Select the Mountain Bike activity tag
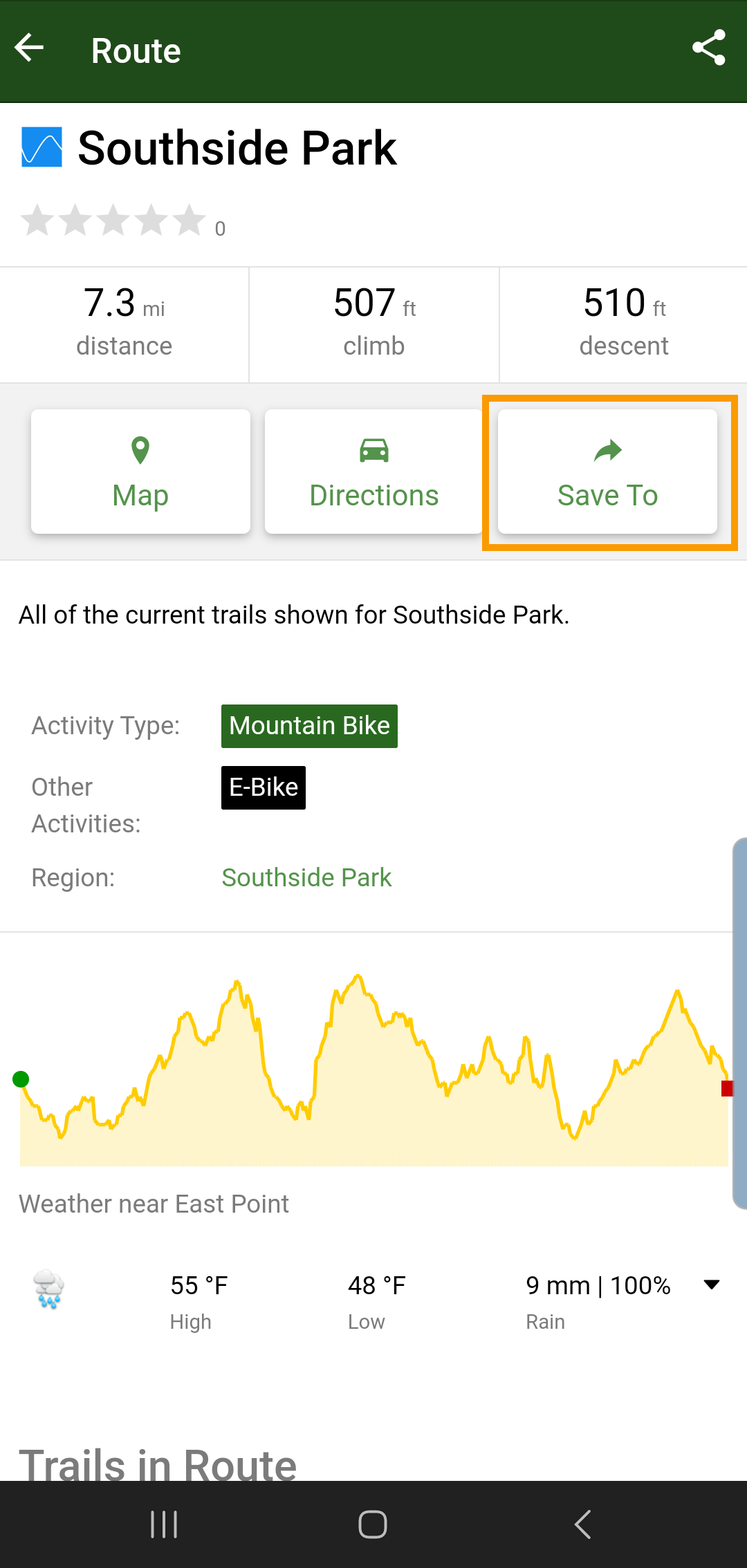Image resolution: width=747 pixels, height=1568 pixels. click(x=309, y=726)
